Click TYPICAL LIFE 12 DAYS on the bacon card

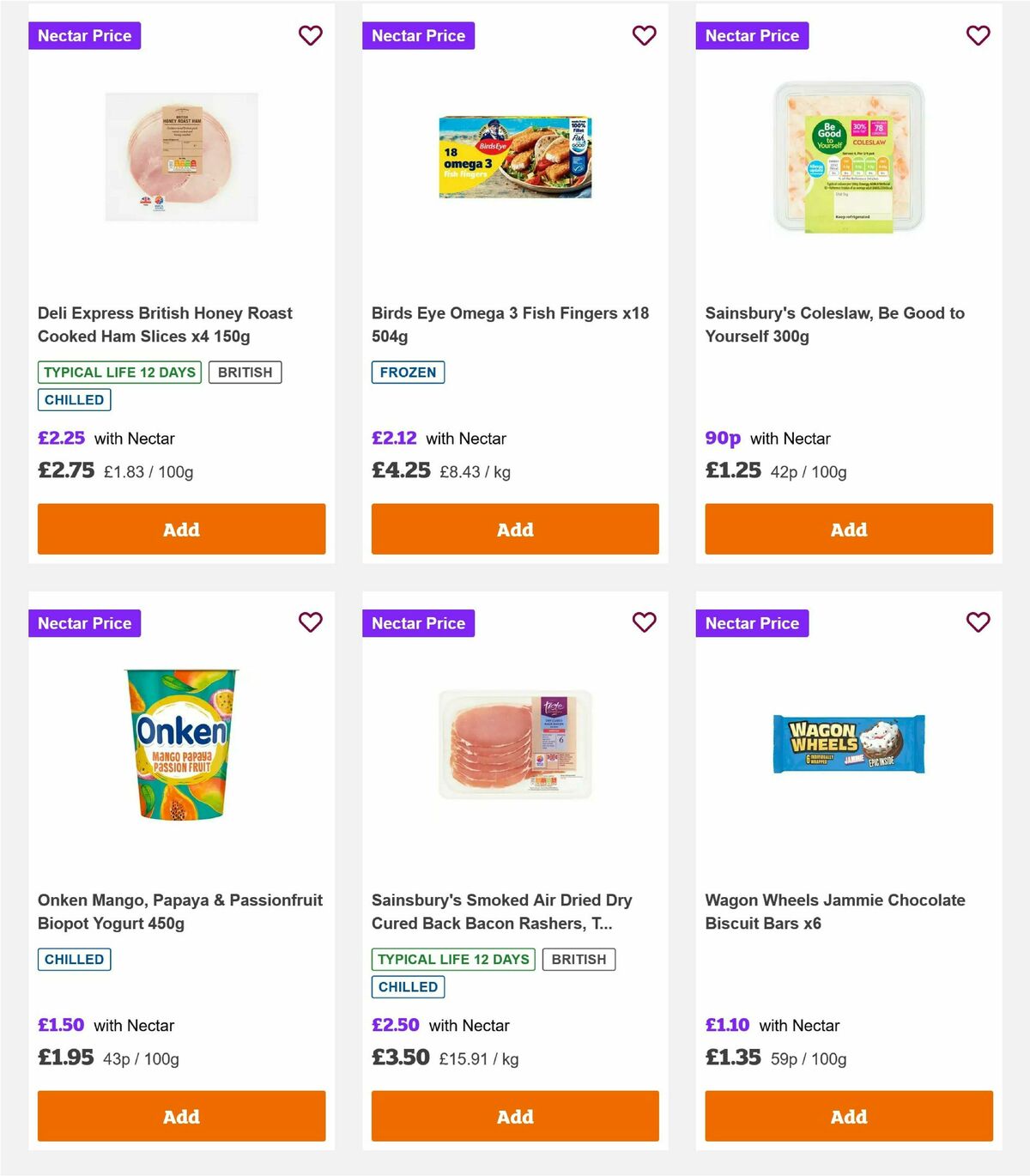pyautogui.click(x=452, y=960)
